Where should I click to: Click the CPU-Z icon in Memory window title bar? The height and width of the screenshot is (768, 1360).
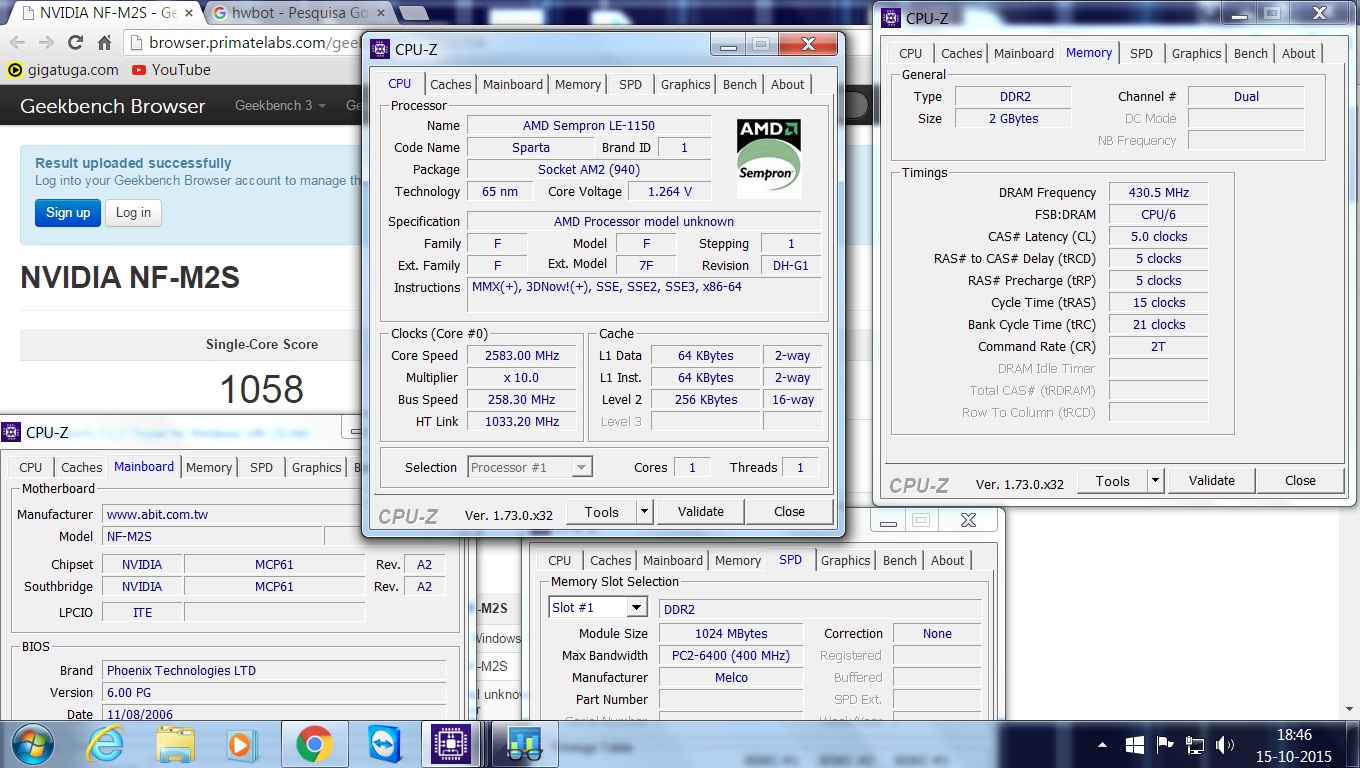coord(892,17)
